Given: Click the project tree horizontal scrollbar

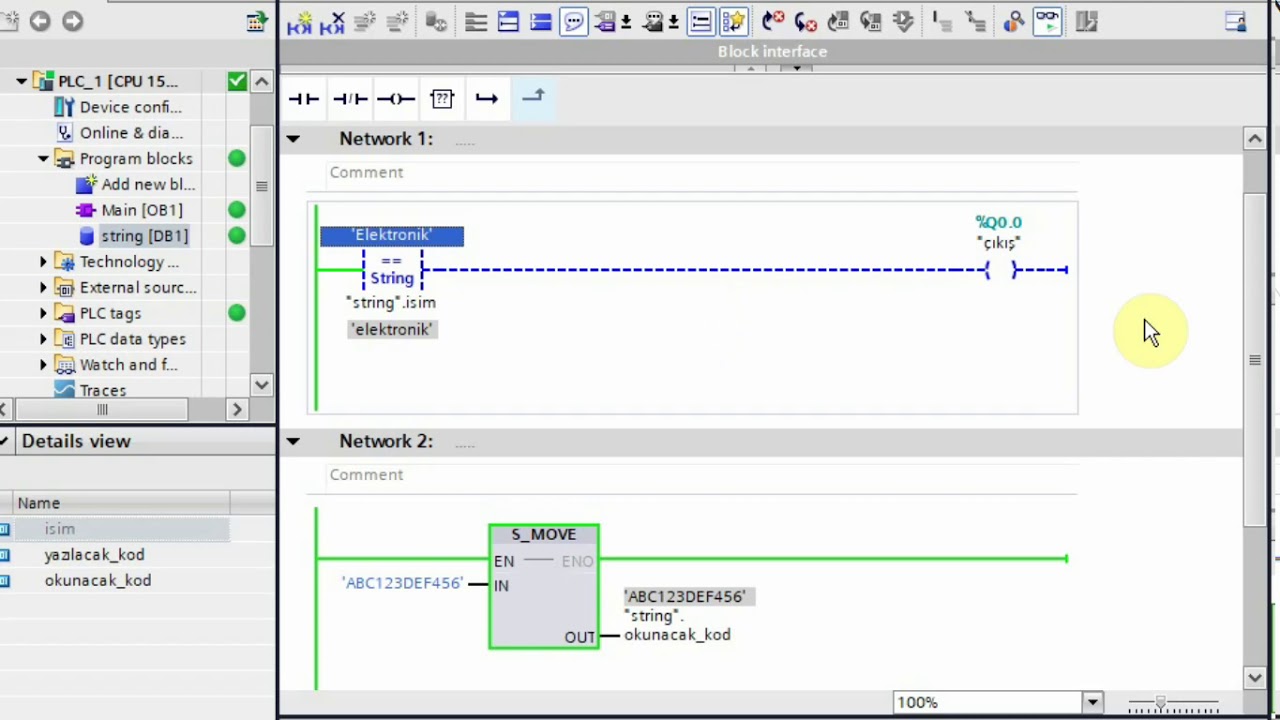Looking at the screenshot, I should click(102, 409).
